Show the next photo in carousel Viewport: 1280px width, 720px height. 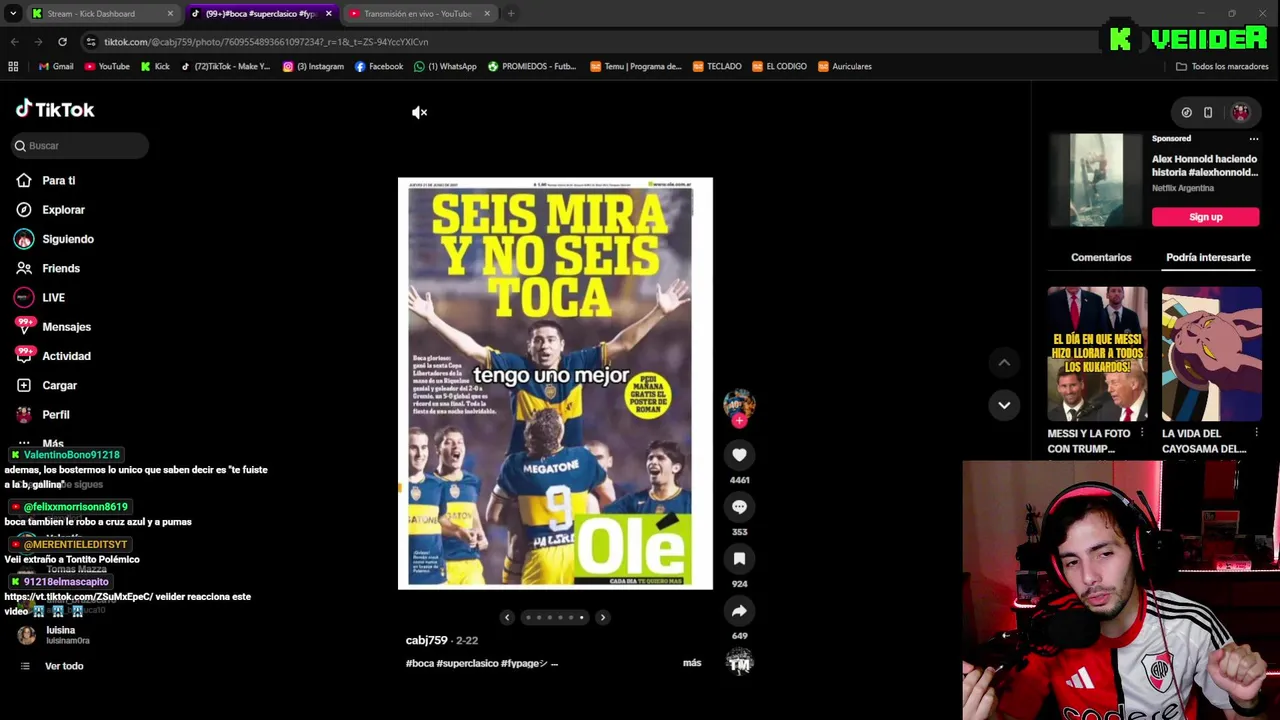tap(602, 617)
